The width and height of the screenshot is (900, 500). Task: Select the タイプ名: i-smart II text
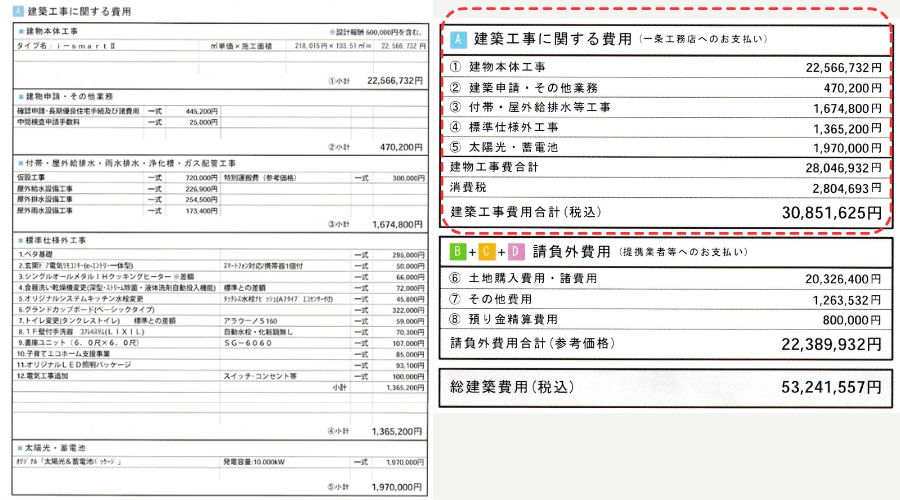[65, 45]
